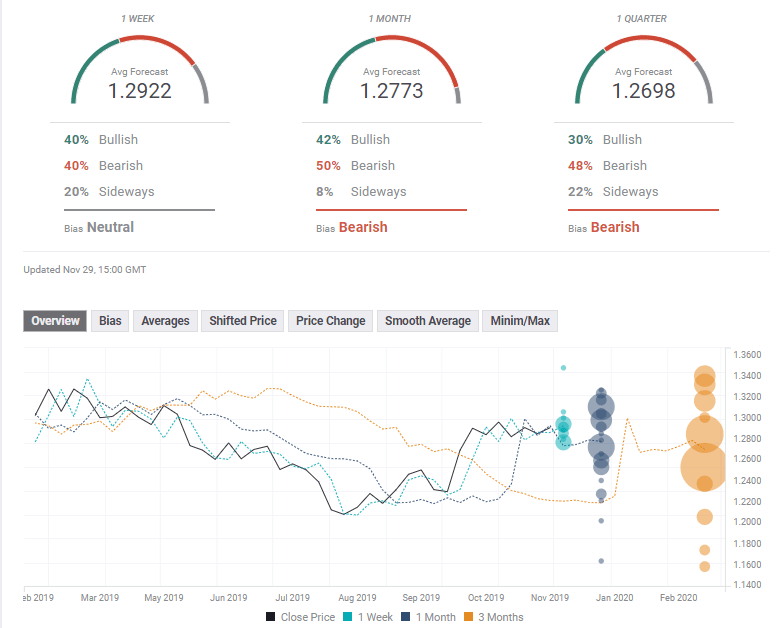The image size is (777, 628).
Task: Select the Averages tab
Action: point(165,321)
